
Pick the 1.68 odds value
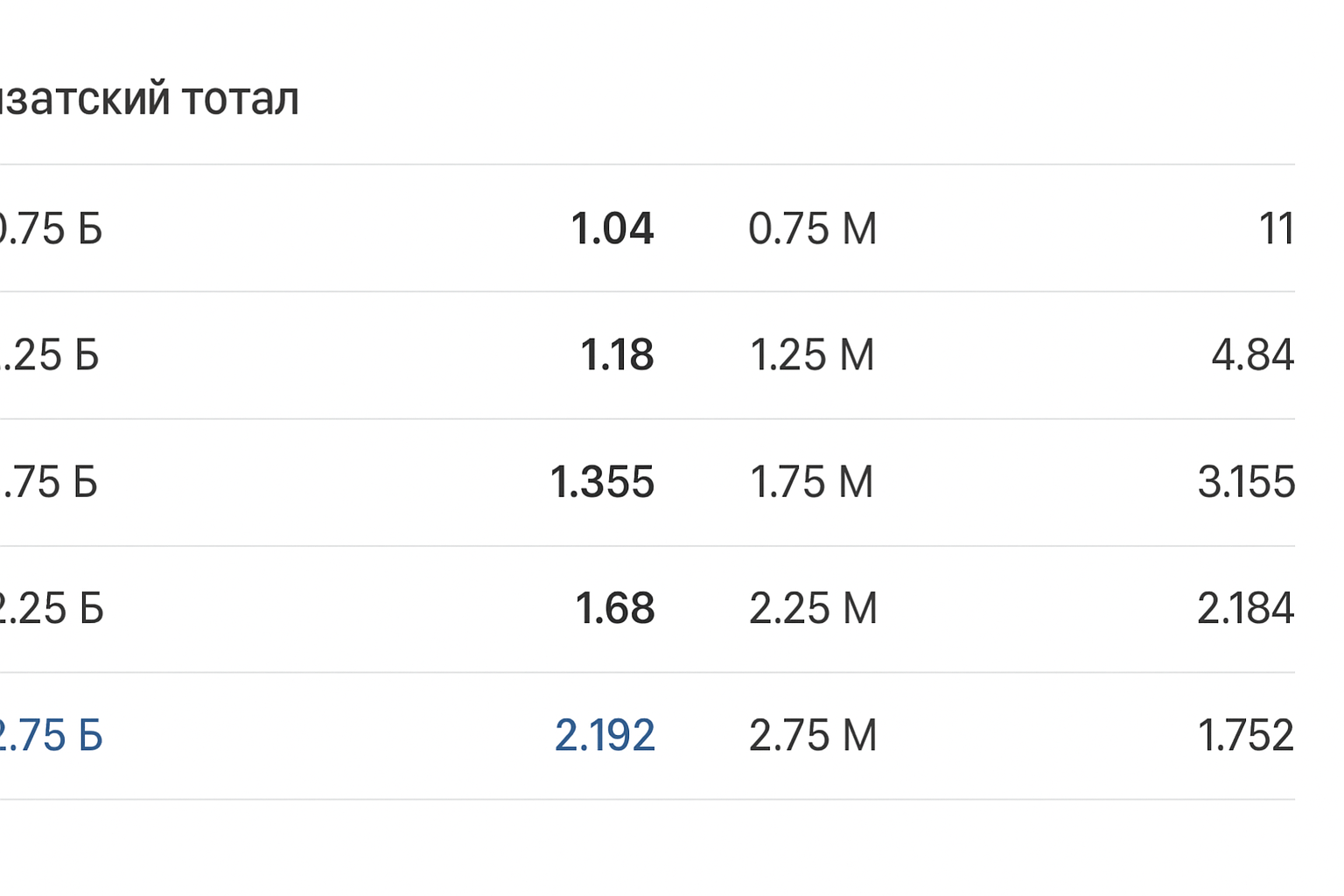pyautogui.click(x=614, y=609)
